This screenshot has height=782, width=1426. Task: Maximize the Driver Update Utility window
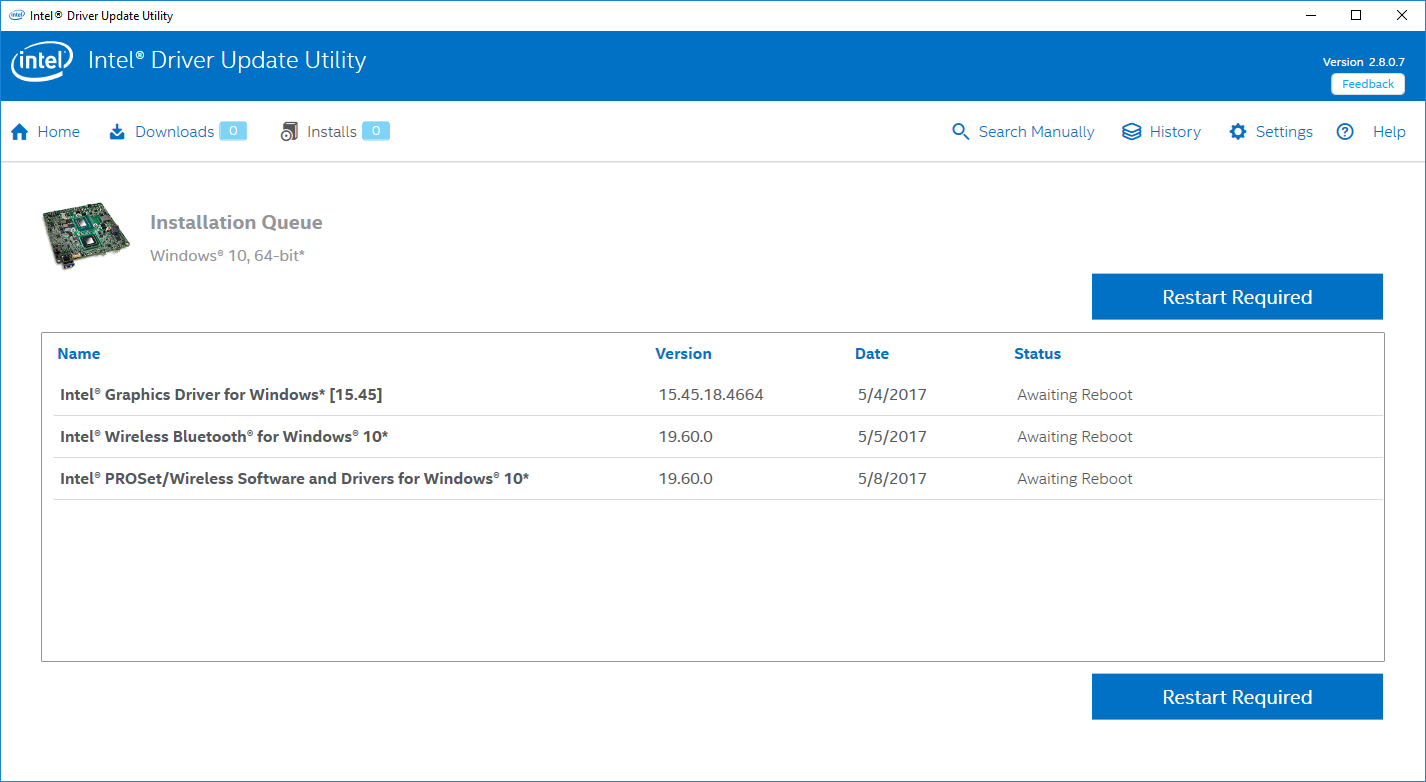point(1356,15)
